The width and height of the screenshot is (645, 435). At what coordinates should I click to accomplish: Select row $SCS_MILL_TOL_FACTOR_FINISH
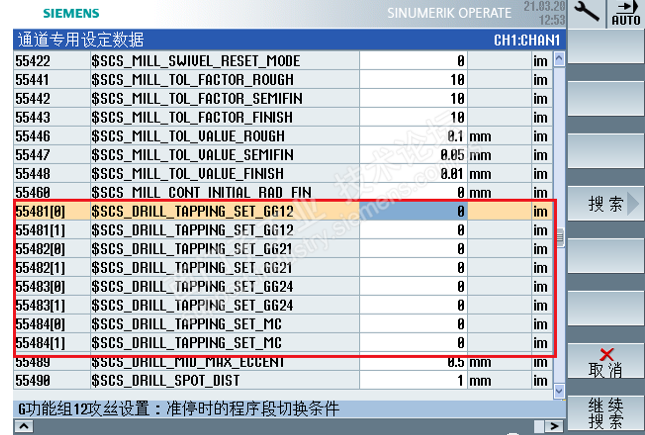[x=283, y=117]
